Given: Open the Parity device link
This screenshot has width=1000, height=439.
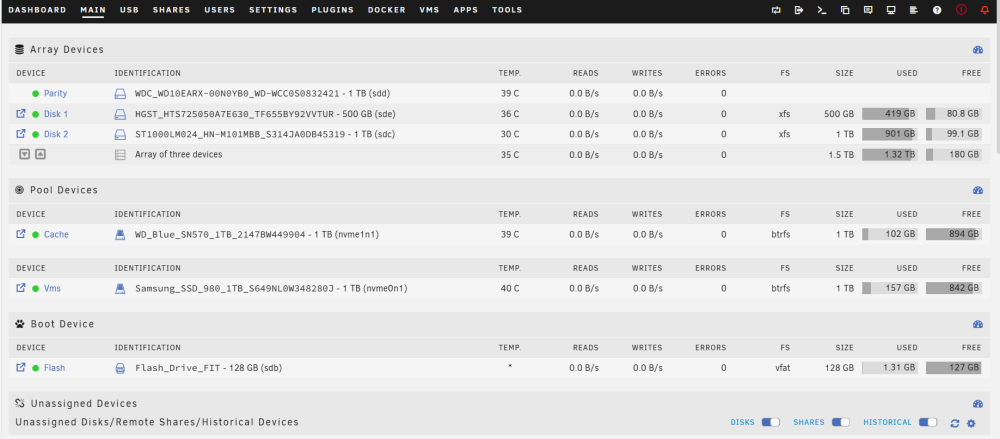Looking at the screenshot, I should 55,94.
